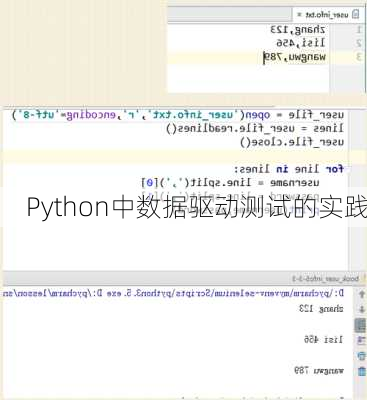Place the cursor in the 'wangwu,789' line
This screenshot has height=400, width=367.
(294, 57)
